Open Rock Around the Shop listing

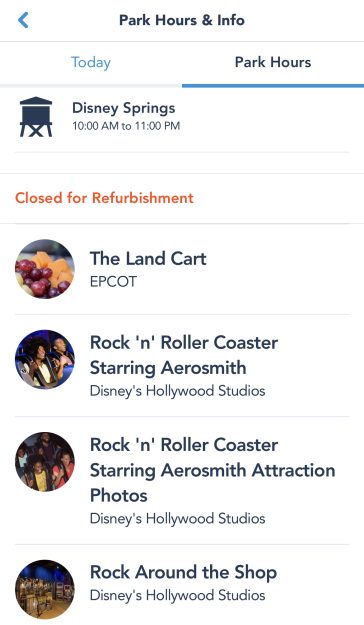182,585
